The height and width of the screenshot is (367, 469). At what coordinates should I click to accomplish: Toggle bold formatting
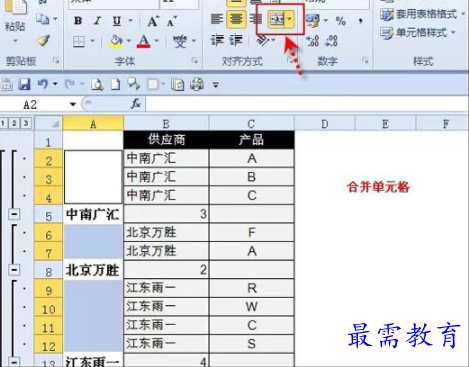pos(78,21)
